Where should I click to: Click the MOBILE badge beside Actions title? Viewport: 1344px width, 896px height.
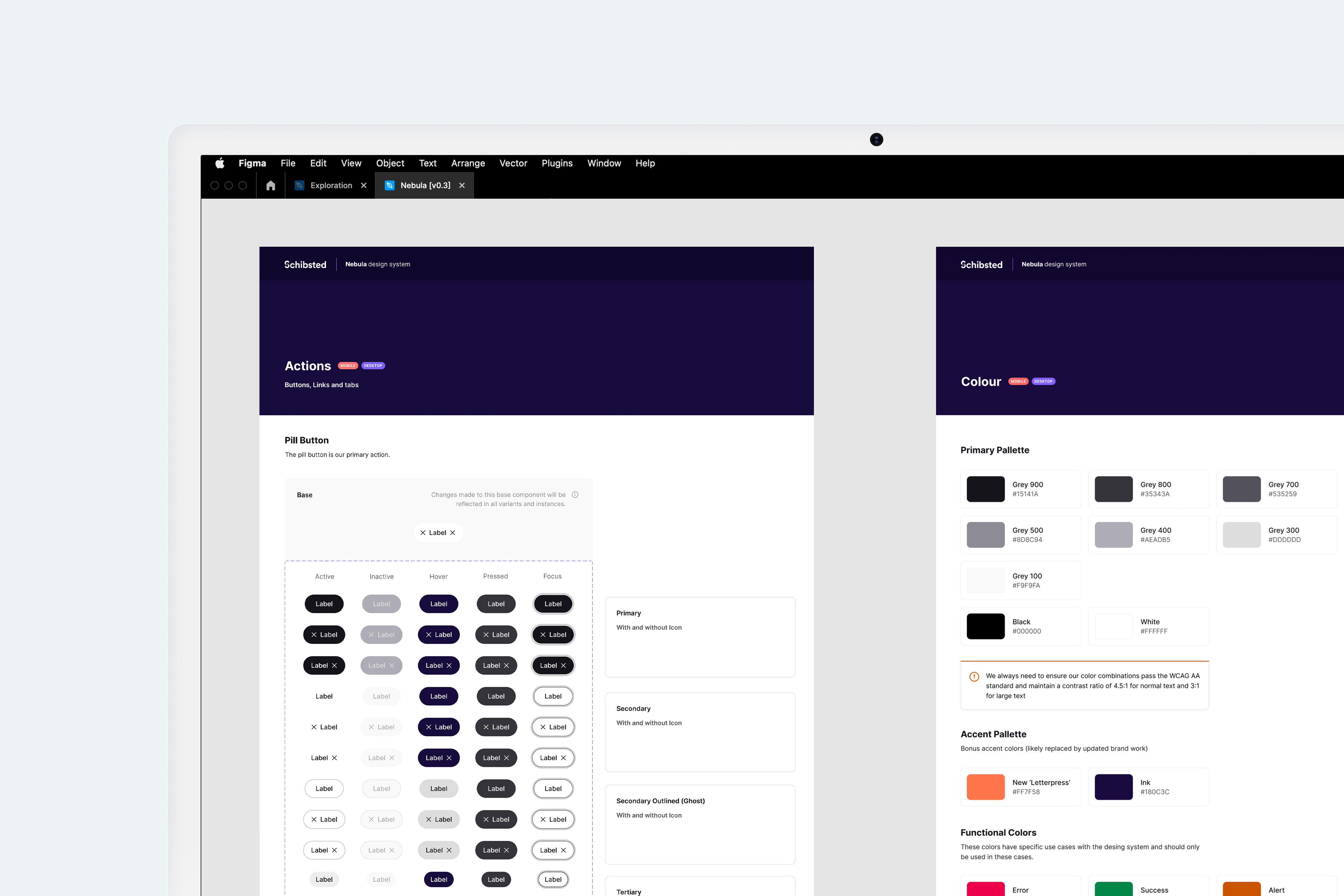click(x=348, y=366)
